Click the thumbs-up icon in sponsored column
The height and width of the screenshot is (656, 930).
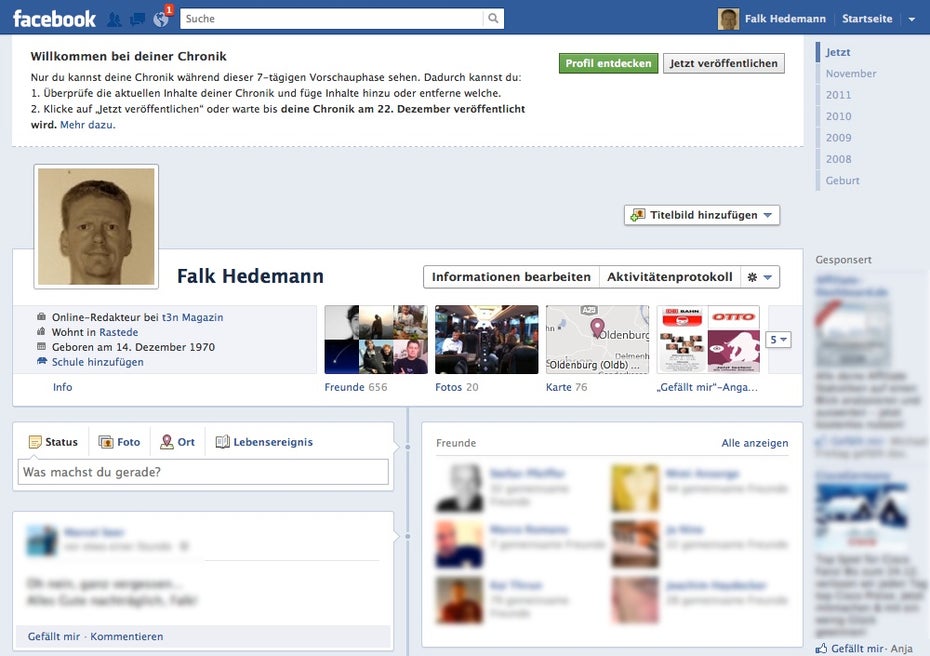tap(821, 648)
